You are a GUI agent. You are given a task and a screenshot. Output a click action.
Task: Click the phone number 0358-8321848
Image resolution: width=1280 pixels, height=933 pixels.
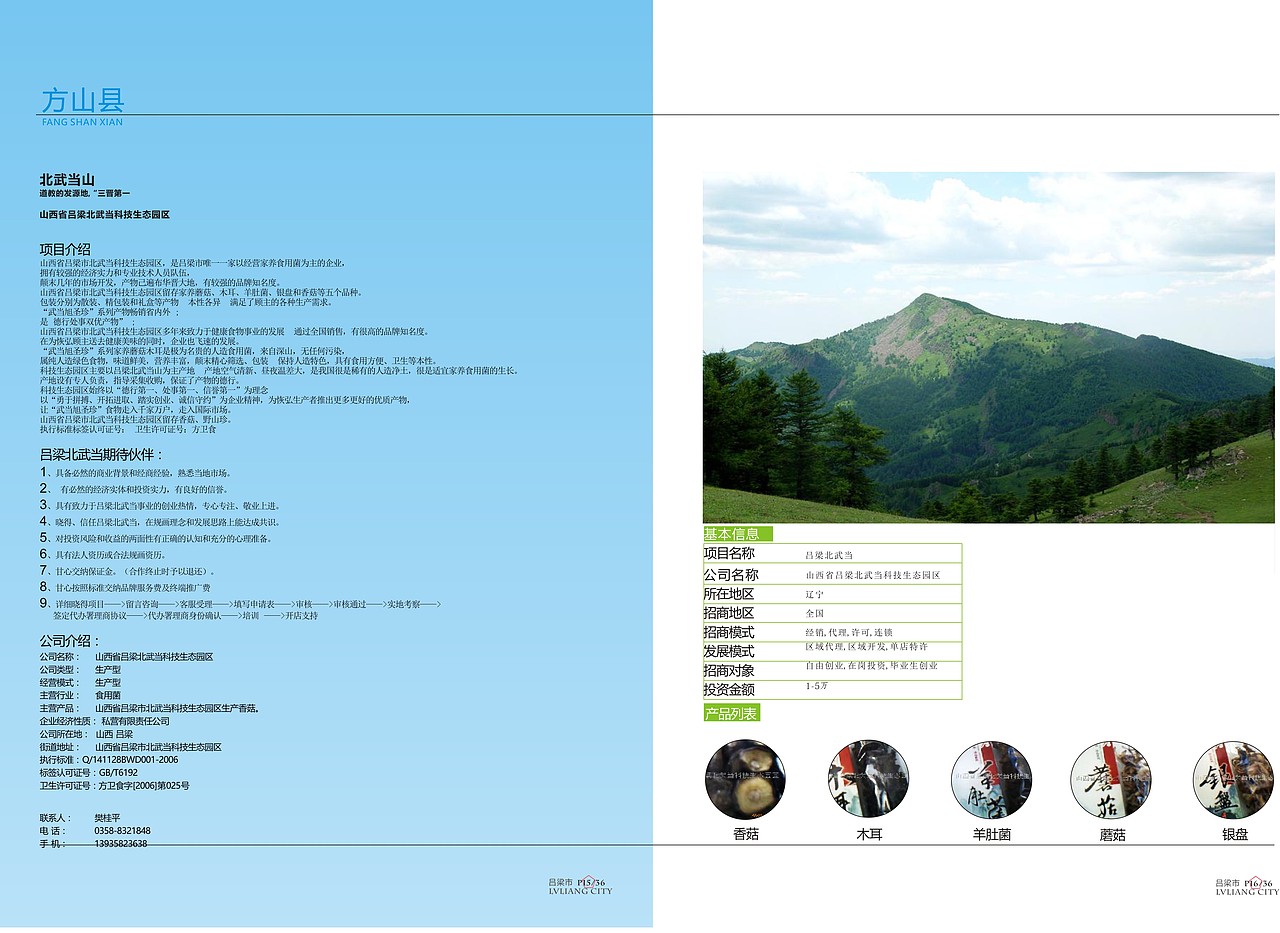tap(122, 831)
